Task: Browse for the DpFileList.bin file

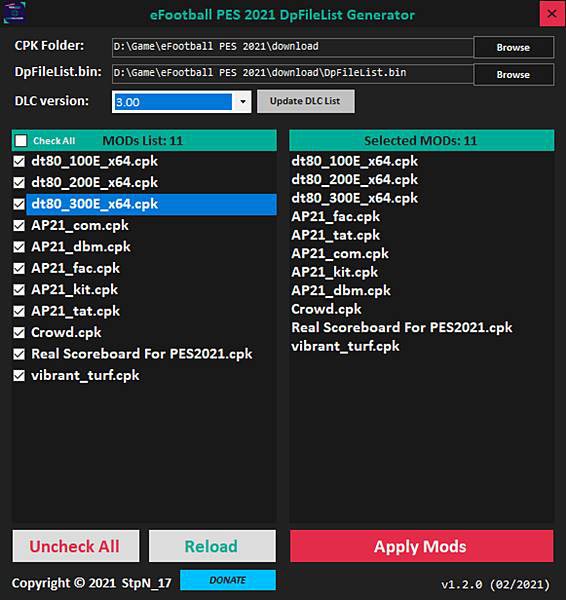Action: click(x=514, y=74)
